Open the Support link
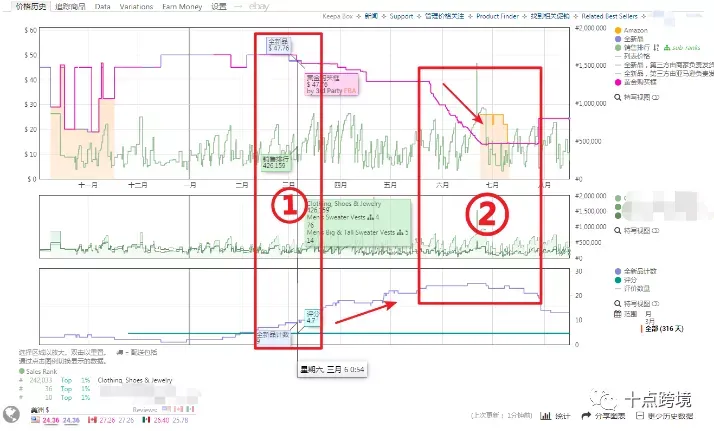Screen dimensions: 714x431 point(401,16)
